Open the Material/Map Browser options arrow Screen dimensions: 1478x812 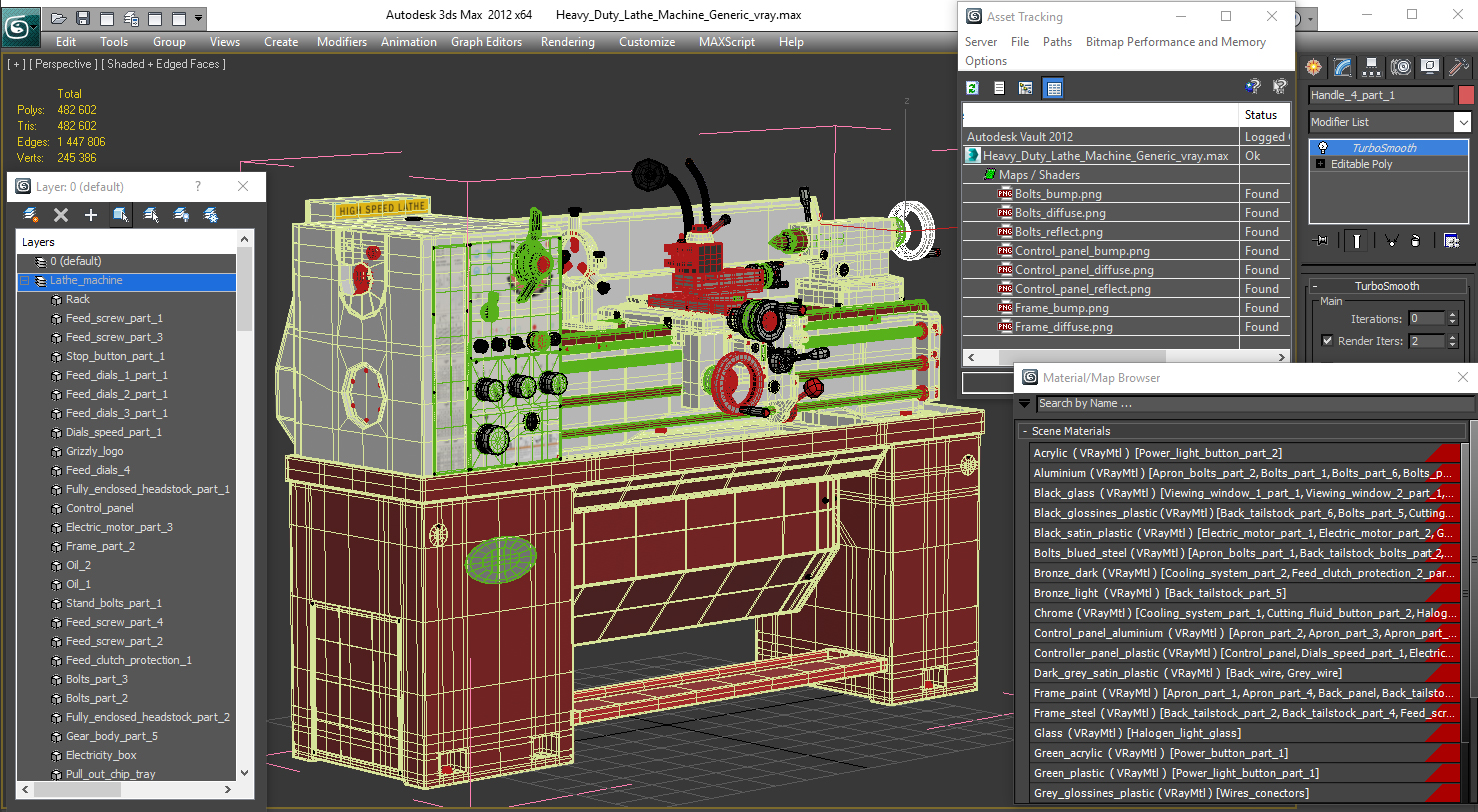coord(1024,404)
